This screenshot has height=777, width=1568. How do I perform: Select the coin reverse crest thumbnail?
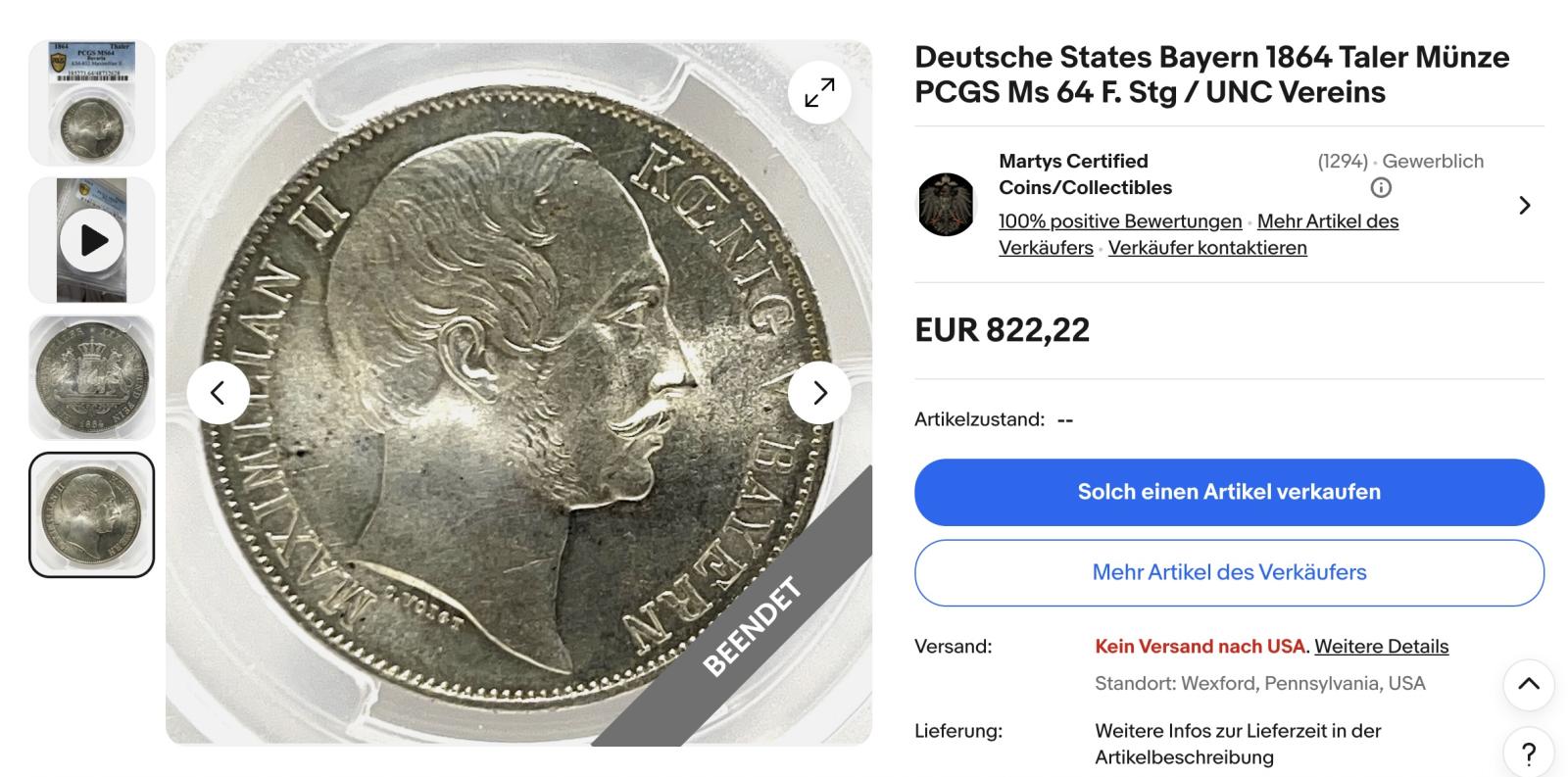(x=92, y=377)
